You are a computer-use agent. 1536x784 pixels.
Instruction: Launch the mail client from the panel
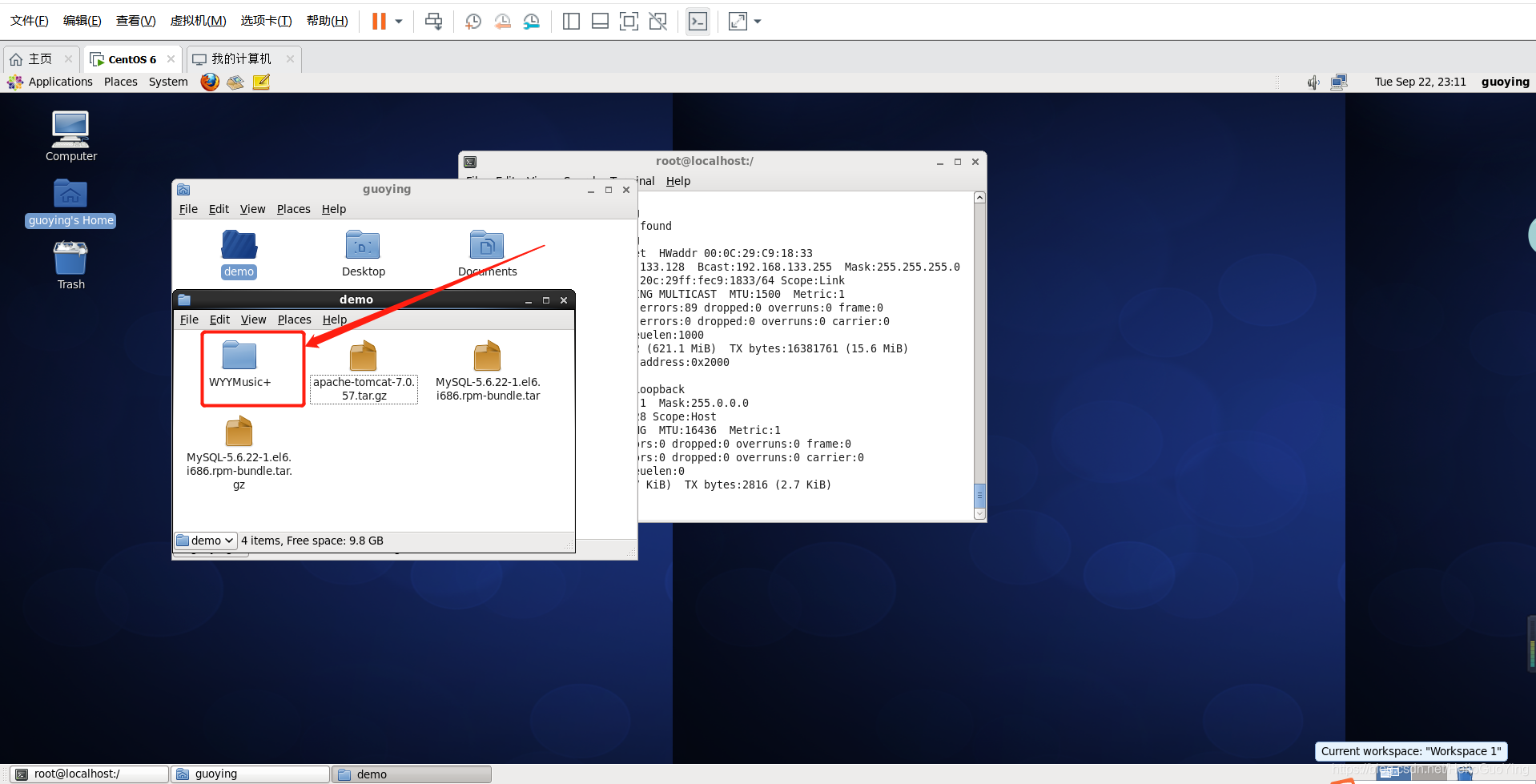[235, 82]
